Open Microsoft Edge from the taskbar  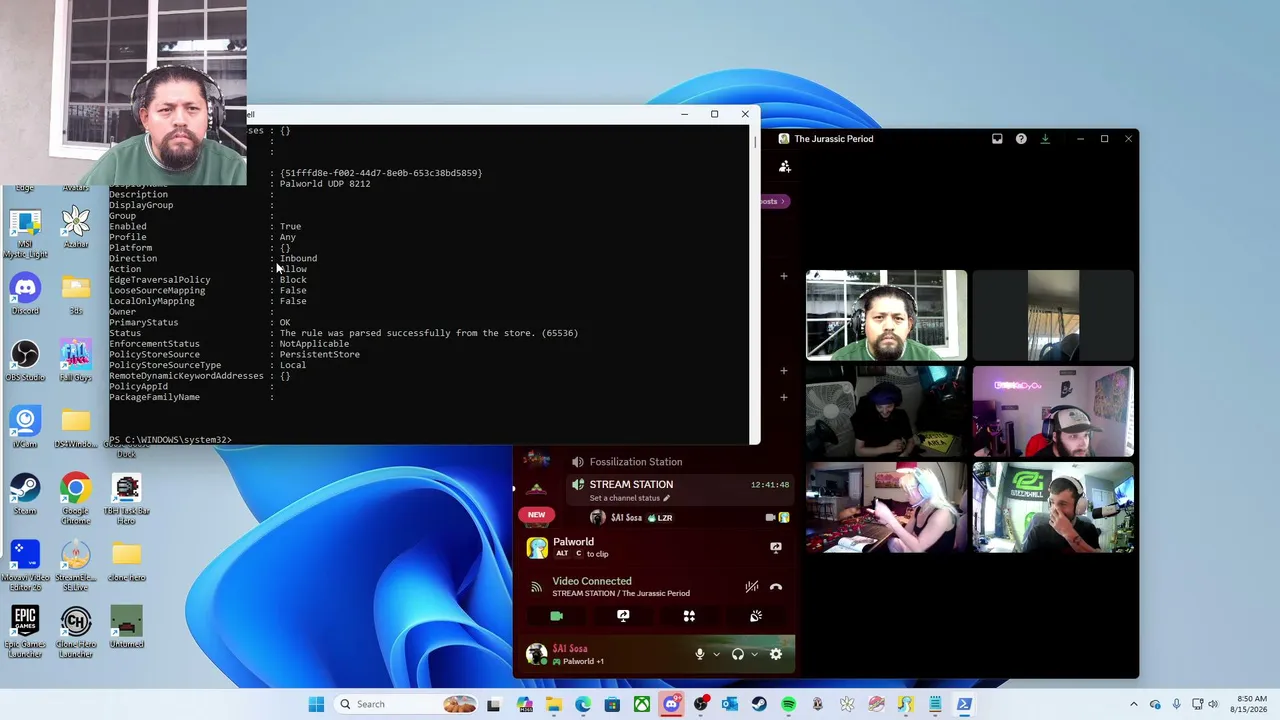click(583, 704)
